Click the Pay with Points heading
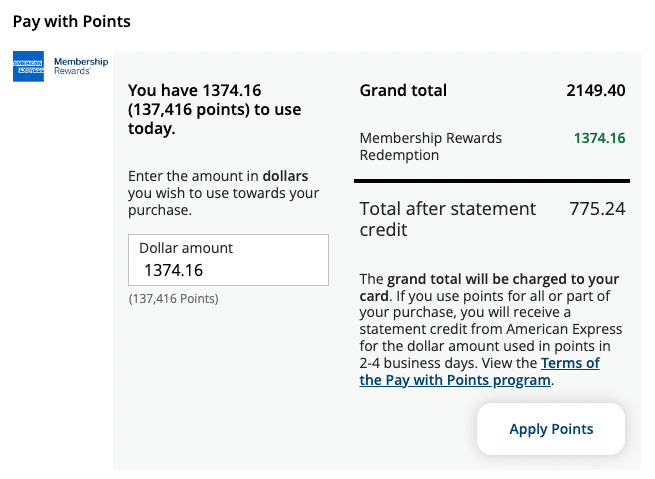This screenshot has height=479, width=655. [x=72, y=21]
